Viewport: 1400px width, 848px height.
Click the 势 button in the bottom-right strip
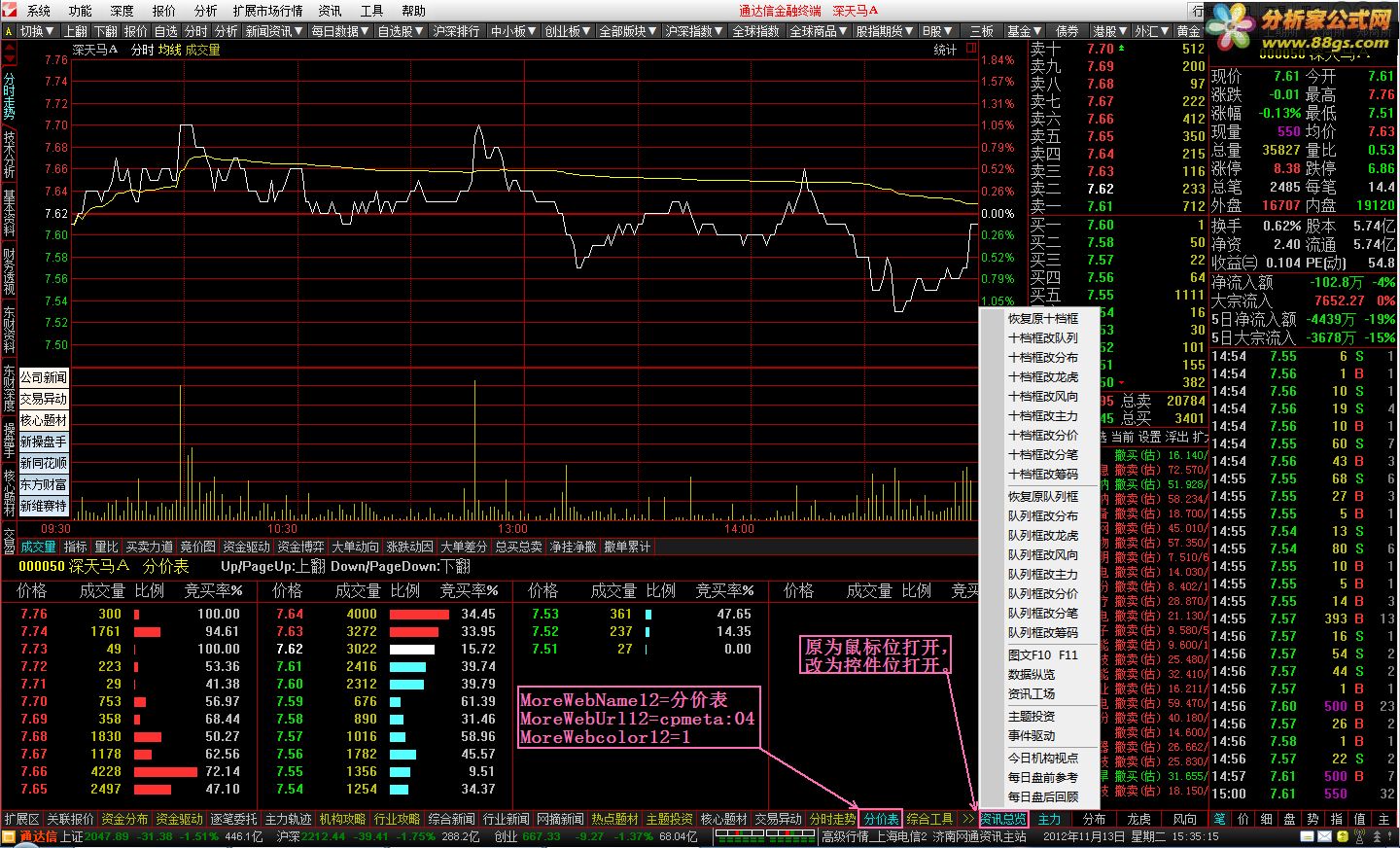[1312, 819]
